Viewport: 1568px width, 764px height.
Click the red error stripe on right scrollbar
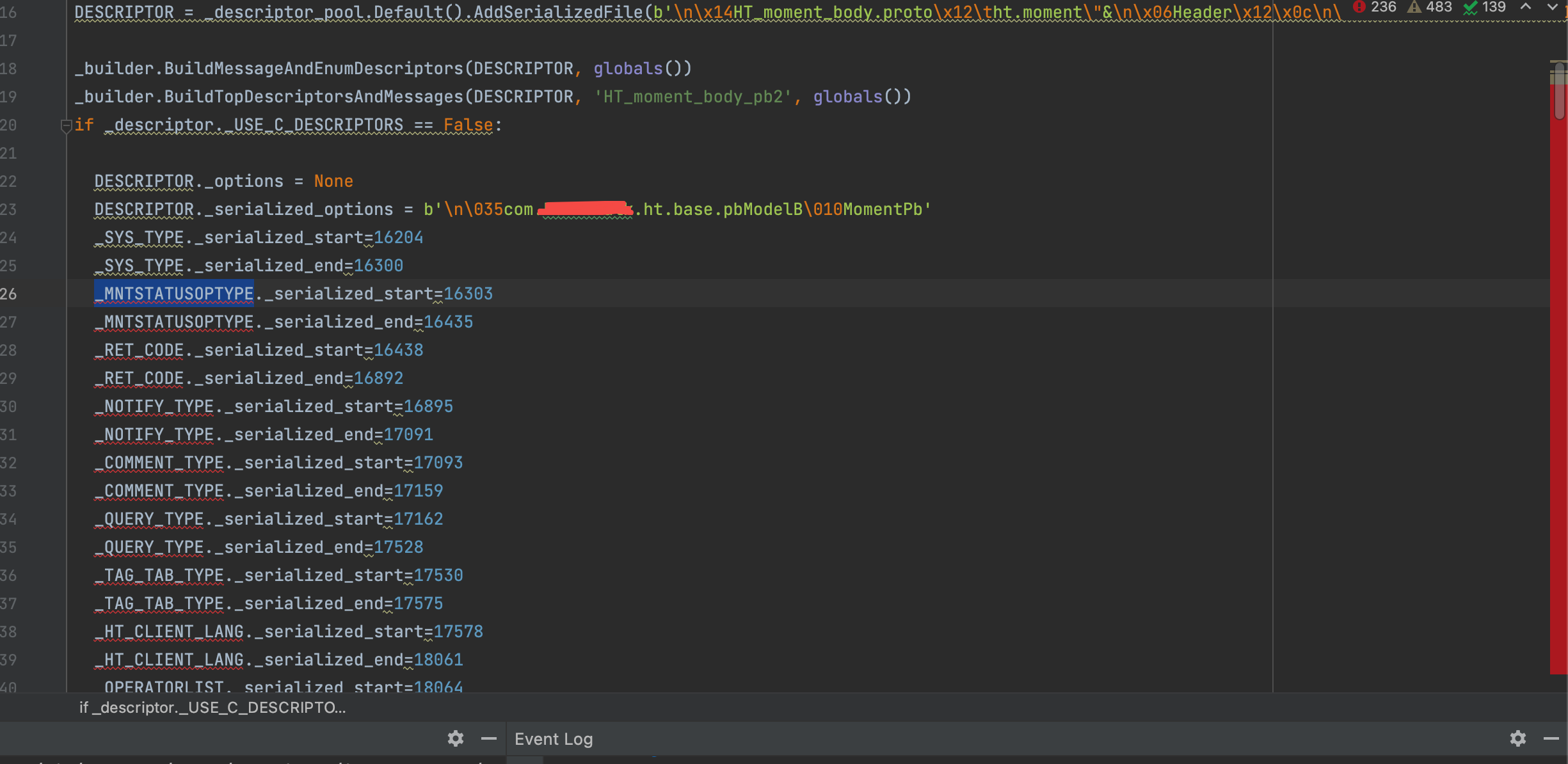pos(1556,384)
